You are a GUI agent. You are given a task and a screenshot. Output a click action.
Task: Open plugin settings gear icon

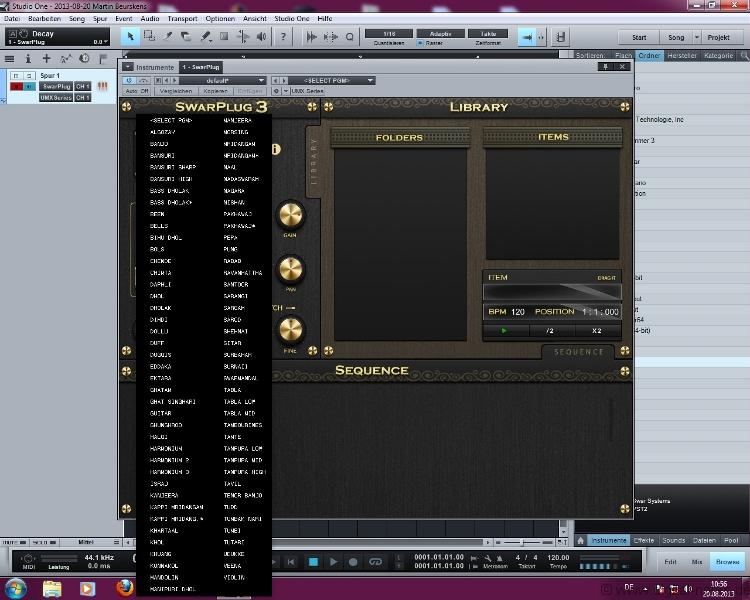pos(276,91)
